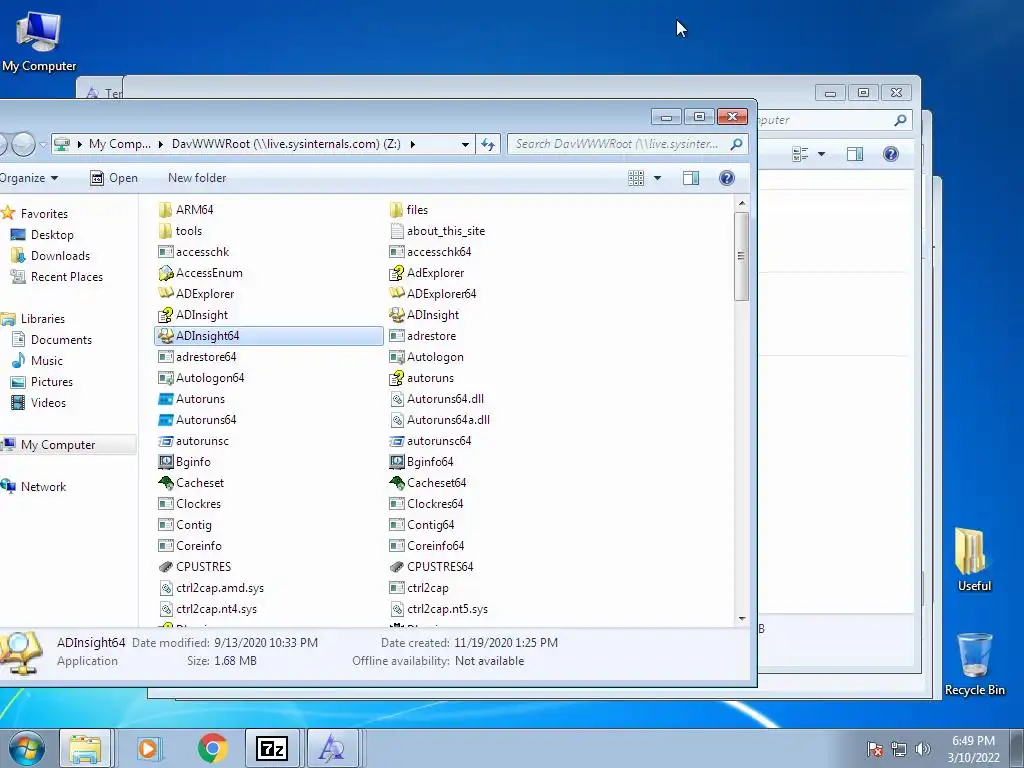
Task: Select the CPUSTRES application icon
Action: coord(165,567)
